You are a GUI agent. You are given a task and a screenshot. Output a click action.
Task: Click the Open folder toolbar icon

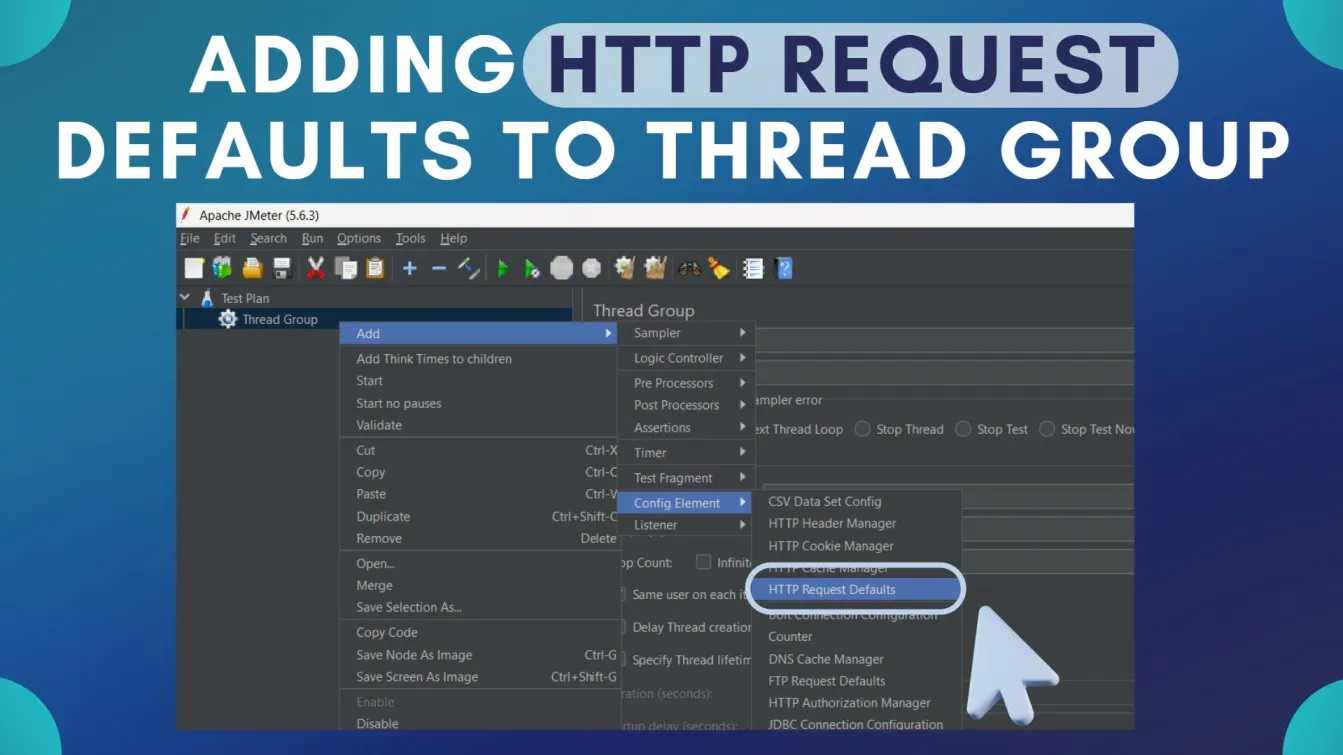pos(252,268)
